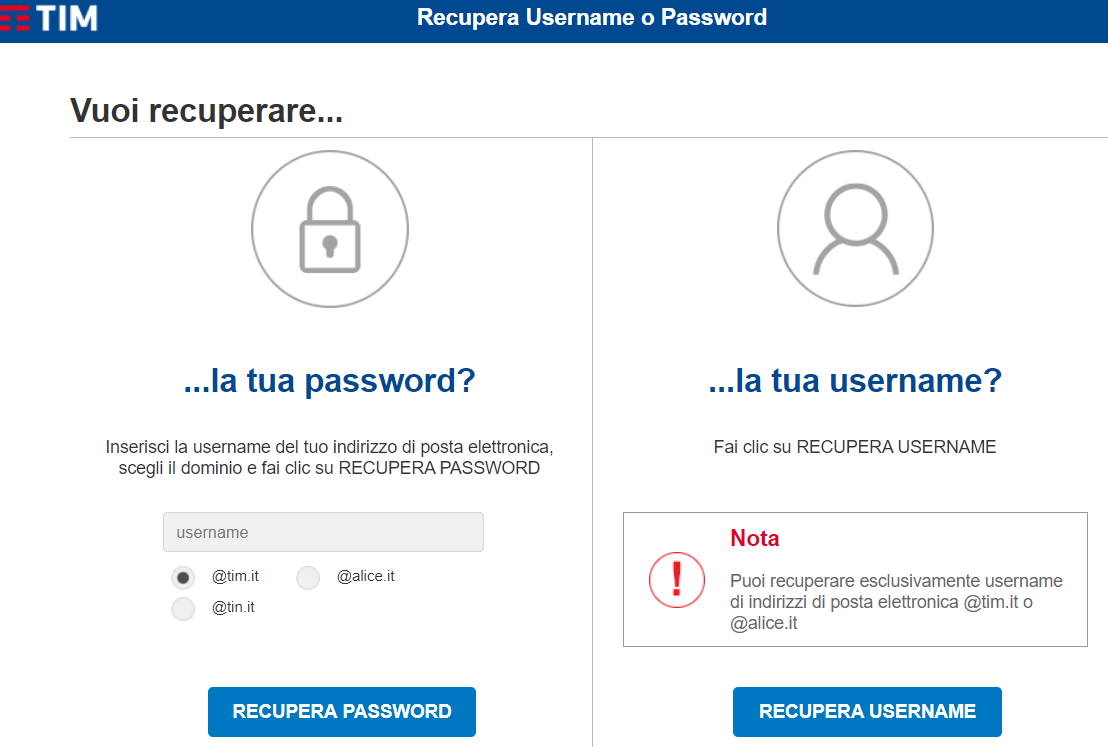This screenshot has height=747, width=1108.
Task: Click the "@tin.it" label text
Action: pos(233,607)
